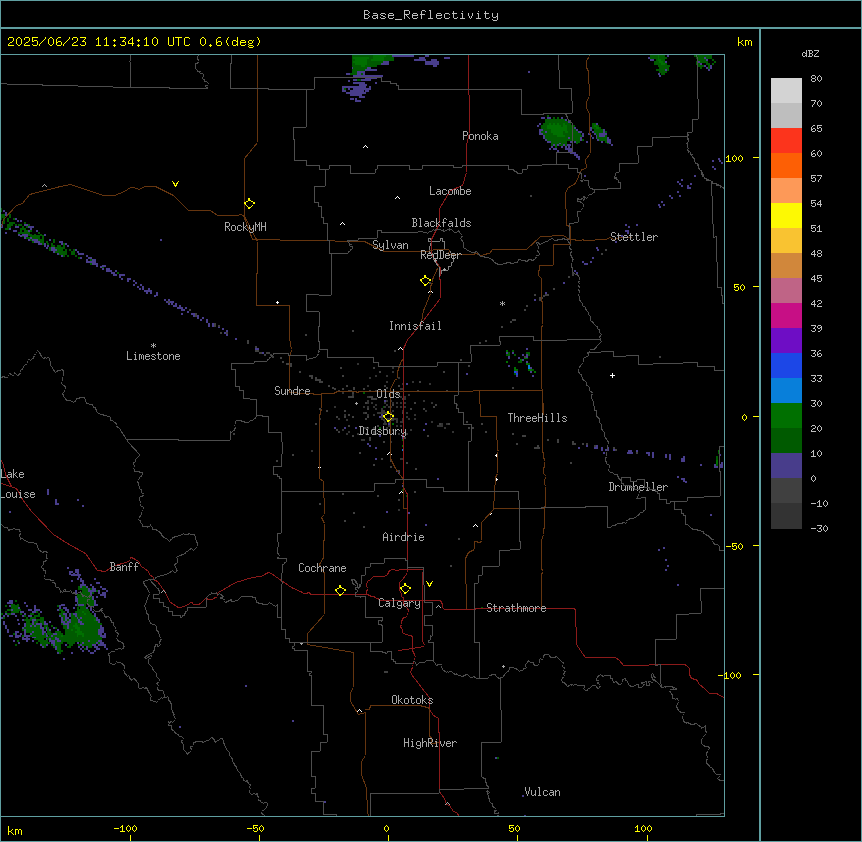Viewport: 862px width, 842px height.
Task: Click the RockyMH label
Action: click(x=245, y=227)
